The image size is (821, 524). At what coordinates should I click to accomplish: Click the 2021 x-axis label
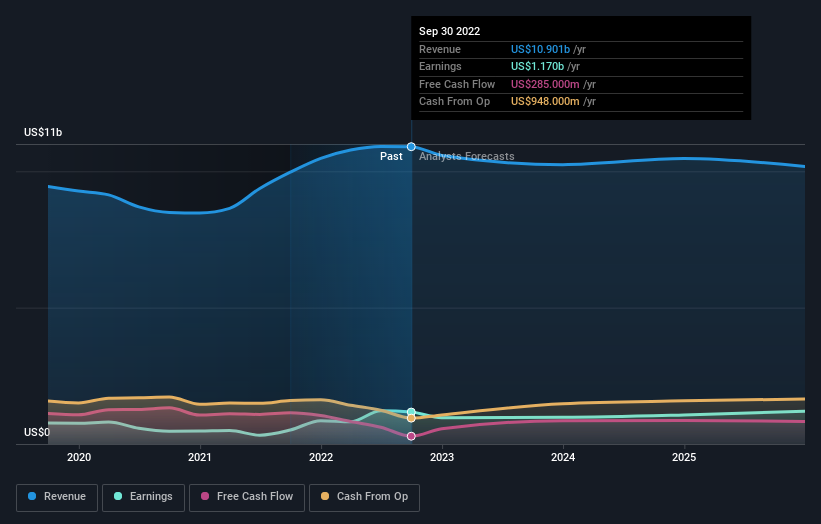tap(200, 458)
